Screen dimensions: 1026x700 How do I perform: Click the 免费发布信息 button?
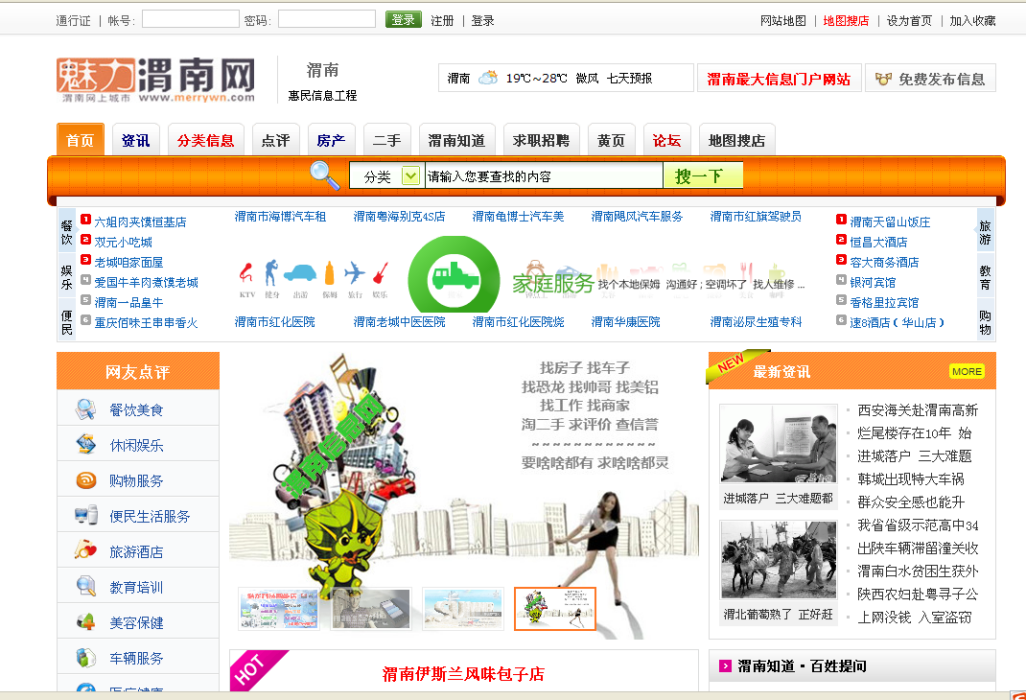(x=930, y=79)
